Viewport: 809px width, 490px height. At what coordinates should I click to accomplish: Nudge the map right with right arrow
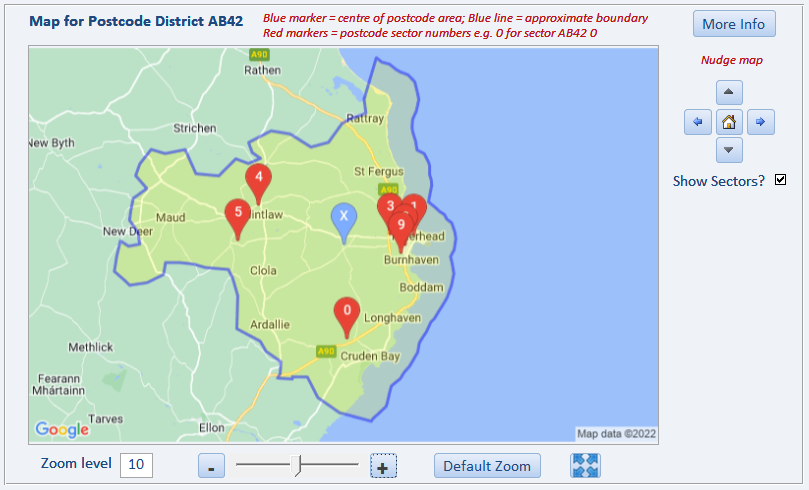(x=761, y=122)
